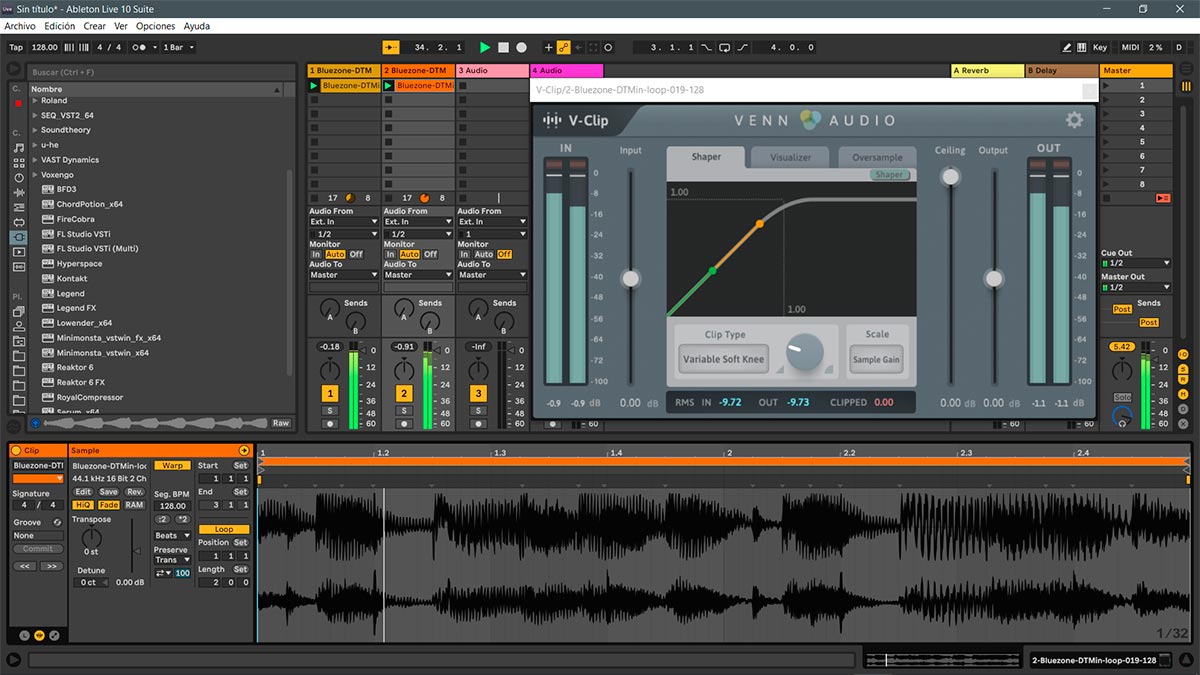
Task: Open quantization 1 Bar dropdown
Action: tap(179, 47)
